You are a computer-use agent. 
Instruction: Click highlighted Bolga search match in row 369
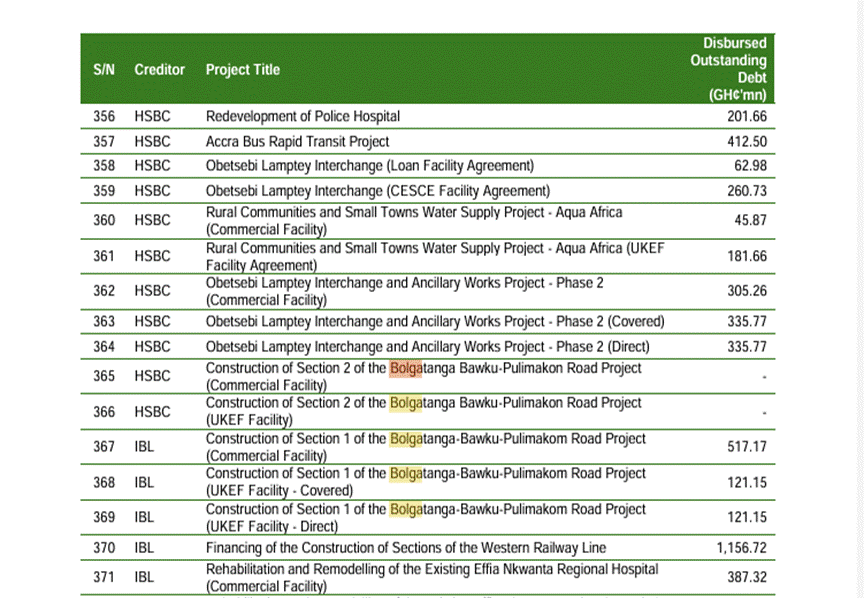coord(406,510)
